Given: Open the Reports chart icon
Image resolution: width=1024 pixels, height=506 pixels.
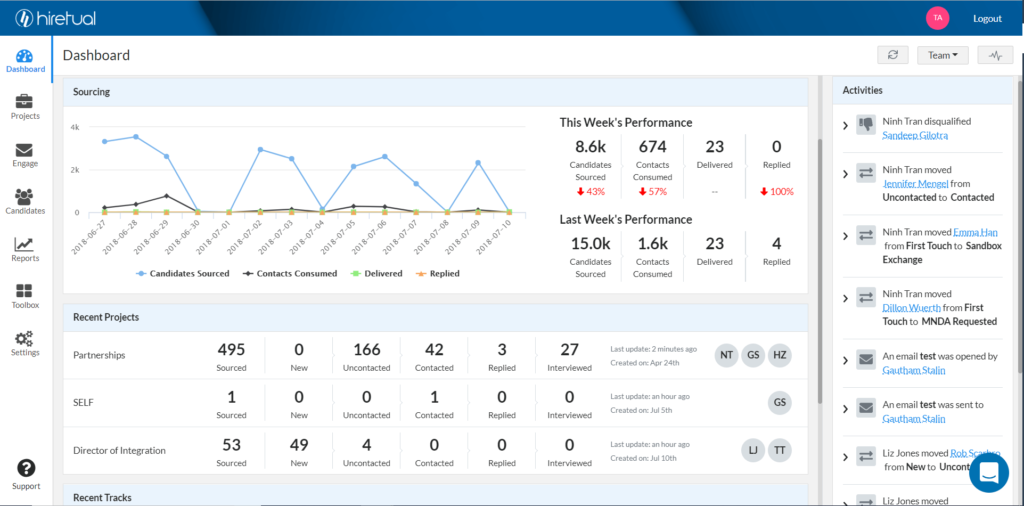Looking at the screenshot, I should 25,244.
